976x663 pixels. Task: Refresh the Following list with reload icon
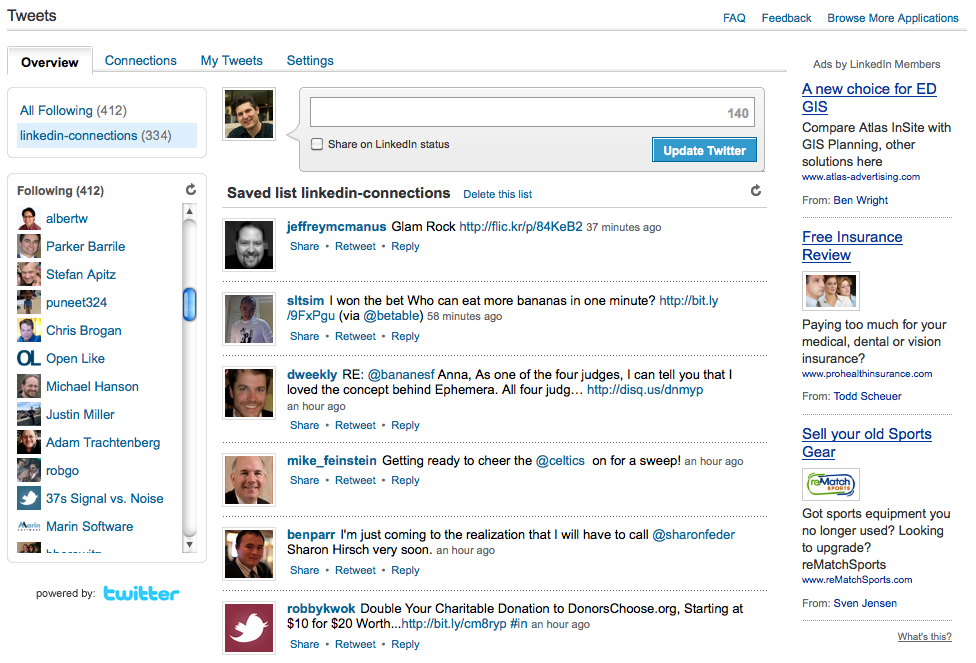pyautogui.click(x=191, y=190)
